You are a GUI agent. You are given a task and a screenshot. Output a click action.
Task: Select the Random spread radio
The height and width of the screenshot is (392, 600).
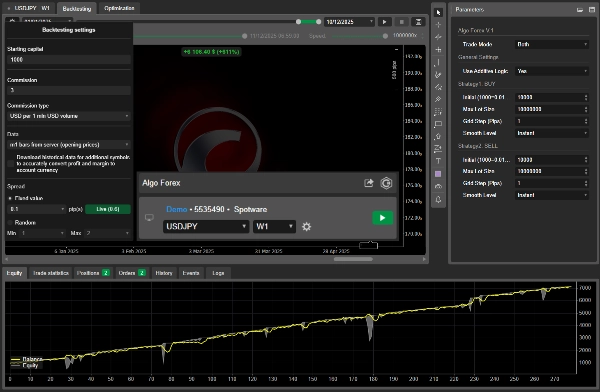(x=10, y=223)
